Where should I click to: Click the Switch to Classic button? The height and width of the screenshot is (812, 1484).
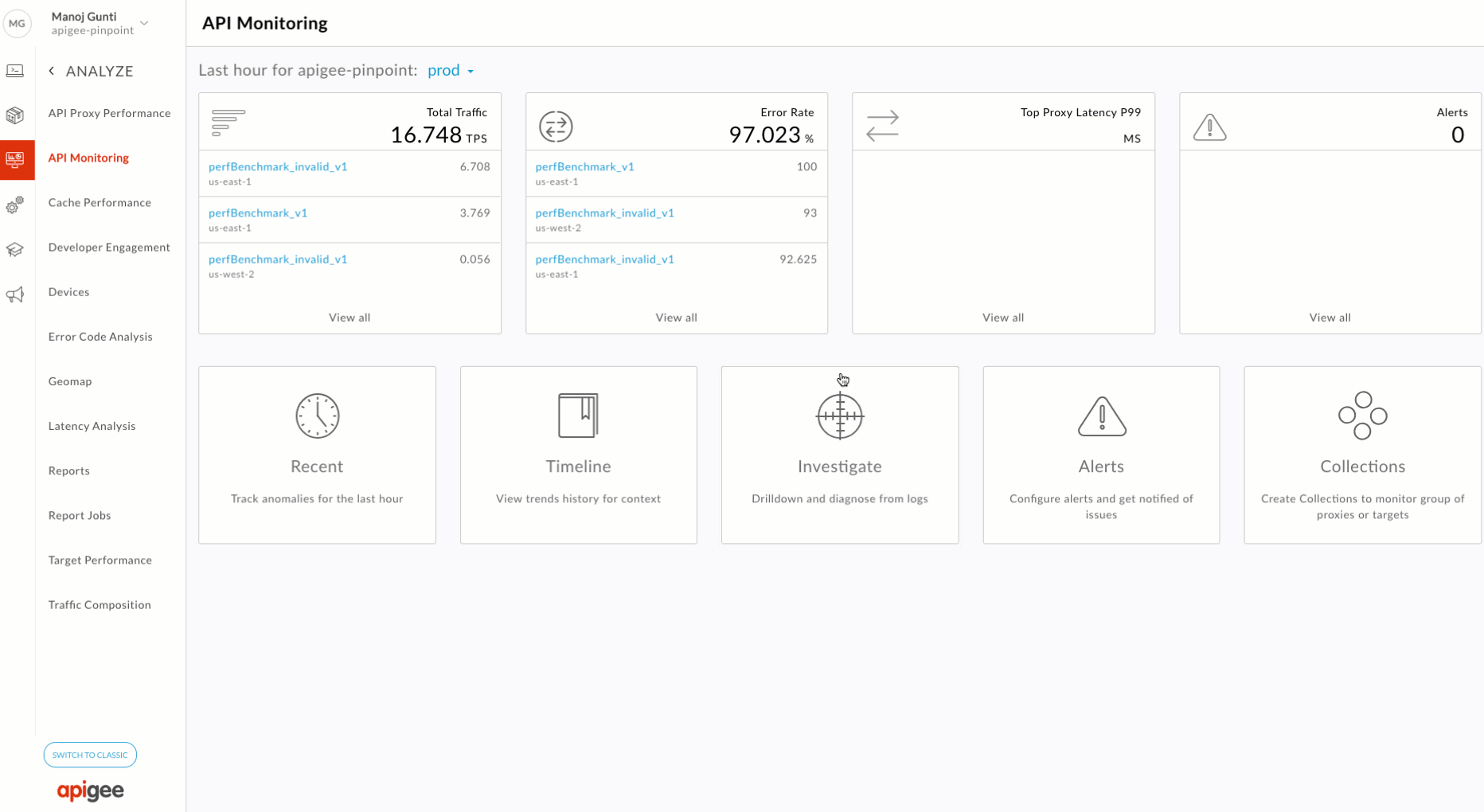pyautogui.click(x=90, y=755)
